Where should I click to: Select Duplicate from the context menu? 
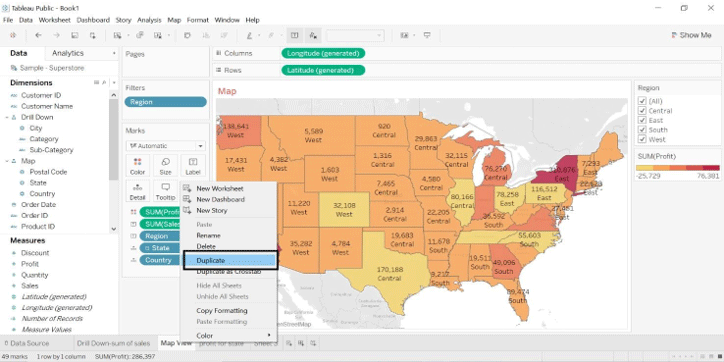(230, 260)
